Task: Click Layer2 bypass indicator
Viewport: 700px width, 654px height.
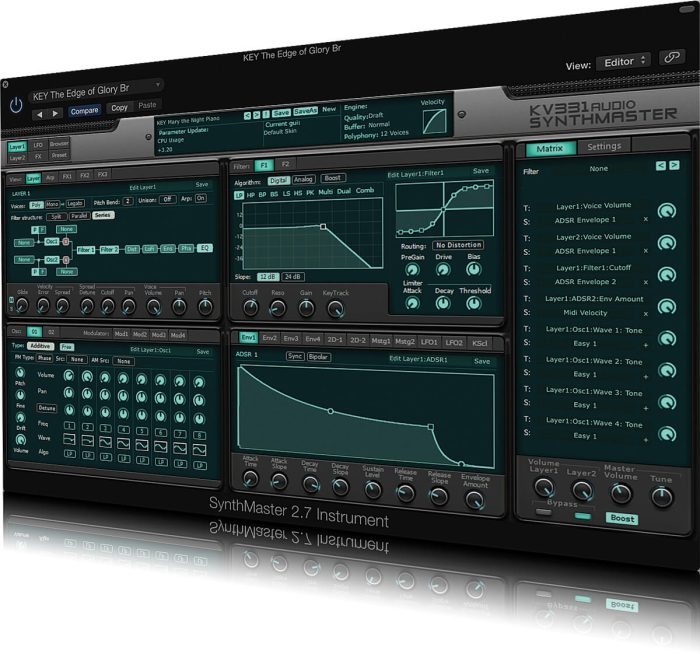Action: click(583, 516)
